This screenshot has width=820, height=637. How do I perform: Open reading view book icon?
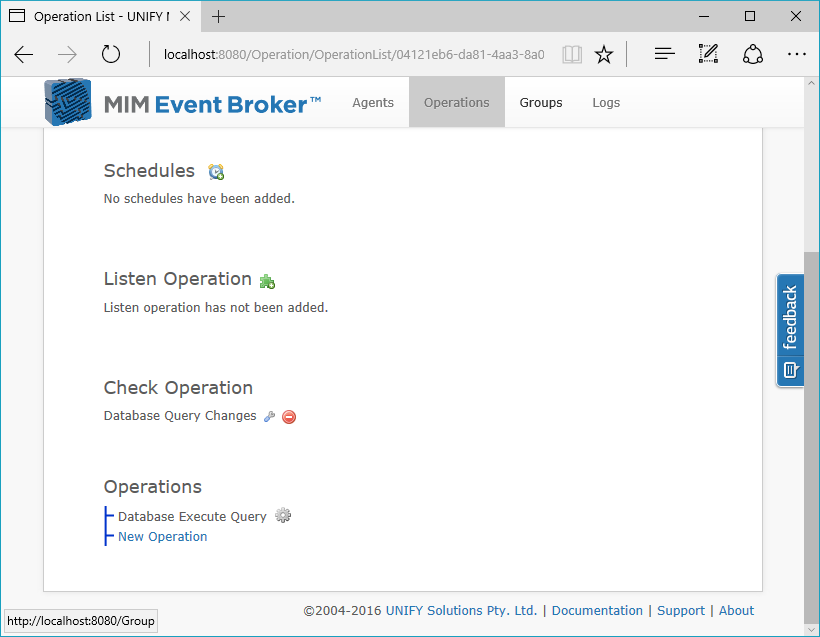(572, 54)
